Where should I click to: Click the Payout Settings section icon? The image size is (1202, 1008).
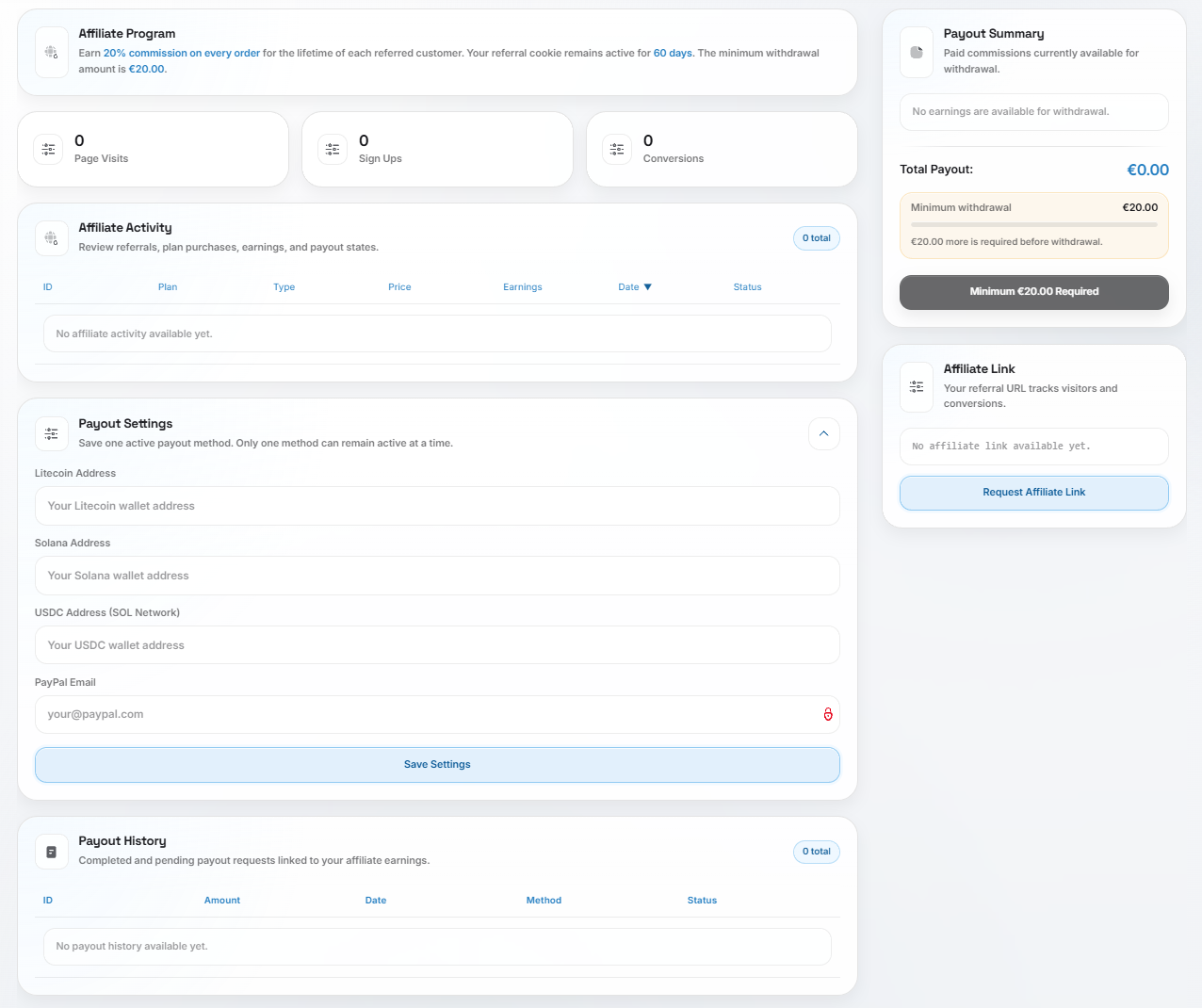tap(52, 433)
